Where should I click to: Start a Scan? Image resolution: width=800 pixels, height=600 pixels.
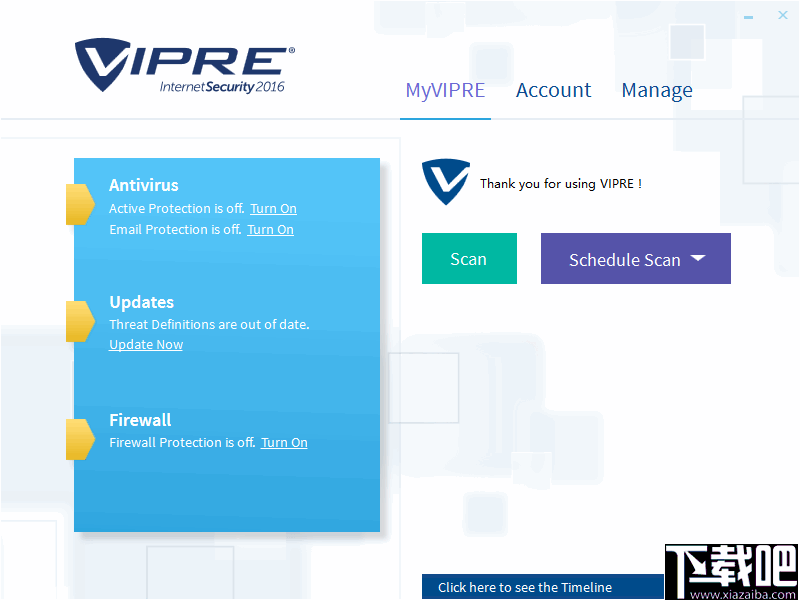[x=469, y=258]
